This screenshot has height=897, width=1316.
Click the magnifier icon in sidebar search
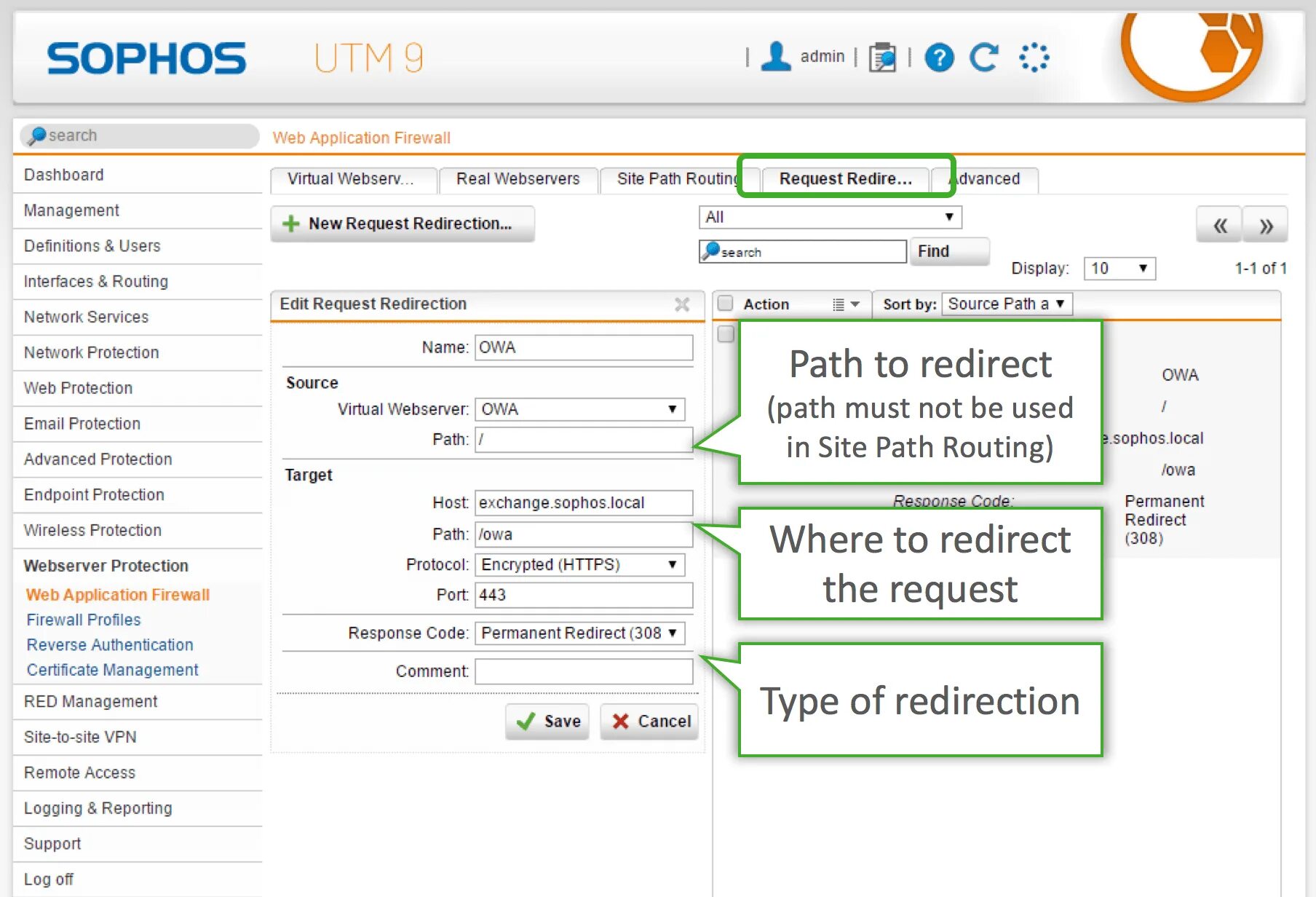[x=36, y=135]
